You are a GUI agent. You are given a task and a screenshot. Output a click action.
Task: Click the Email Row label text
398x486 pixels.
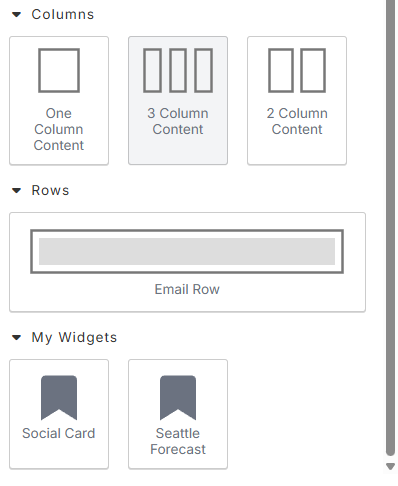187,289
